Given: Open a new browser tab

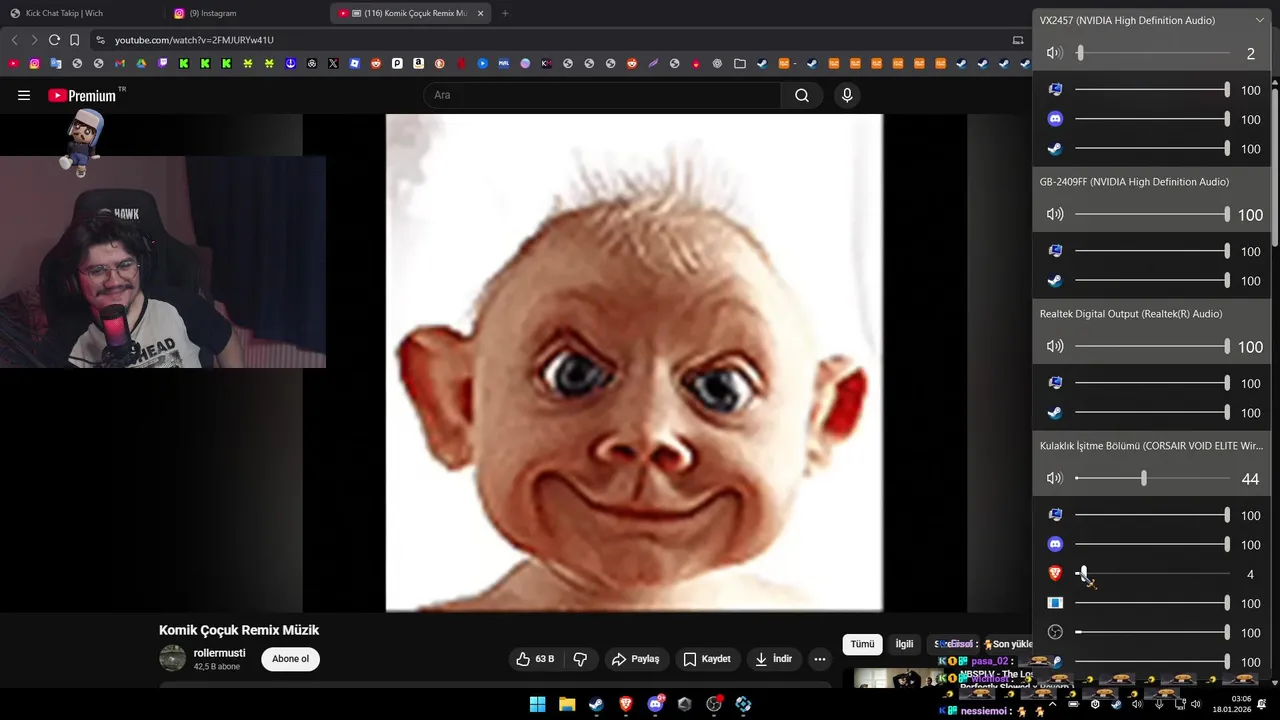Looking at the screenshot, I should click(x=505, y=13).
